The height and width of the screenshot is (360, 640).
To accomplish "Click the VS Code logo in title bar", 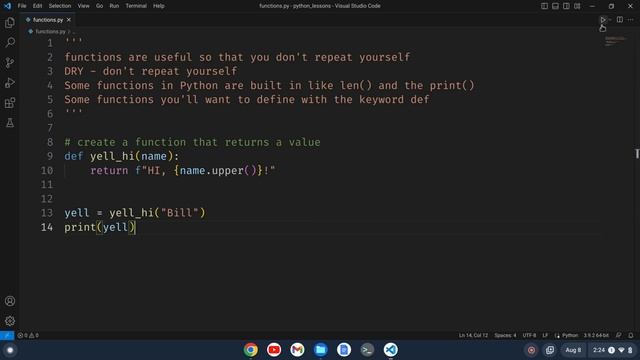I will point(7,6).
